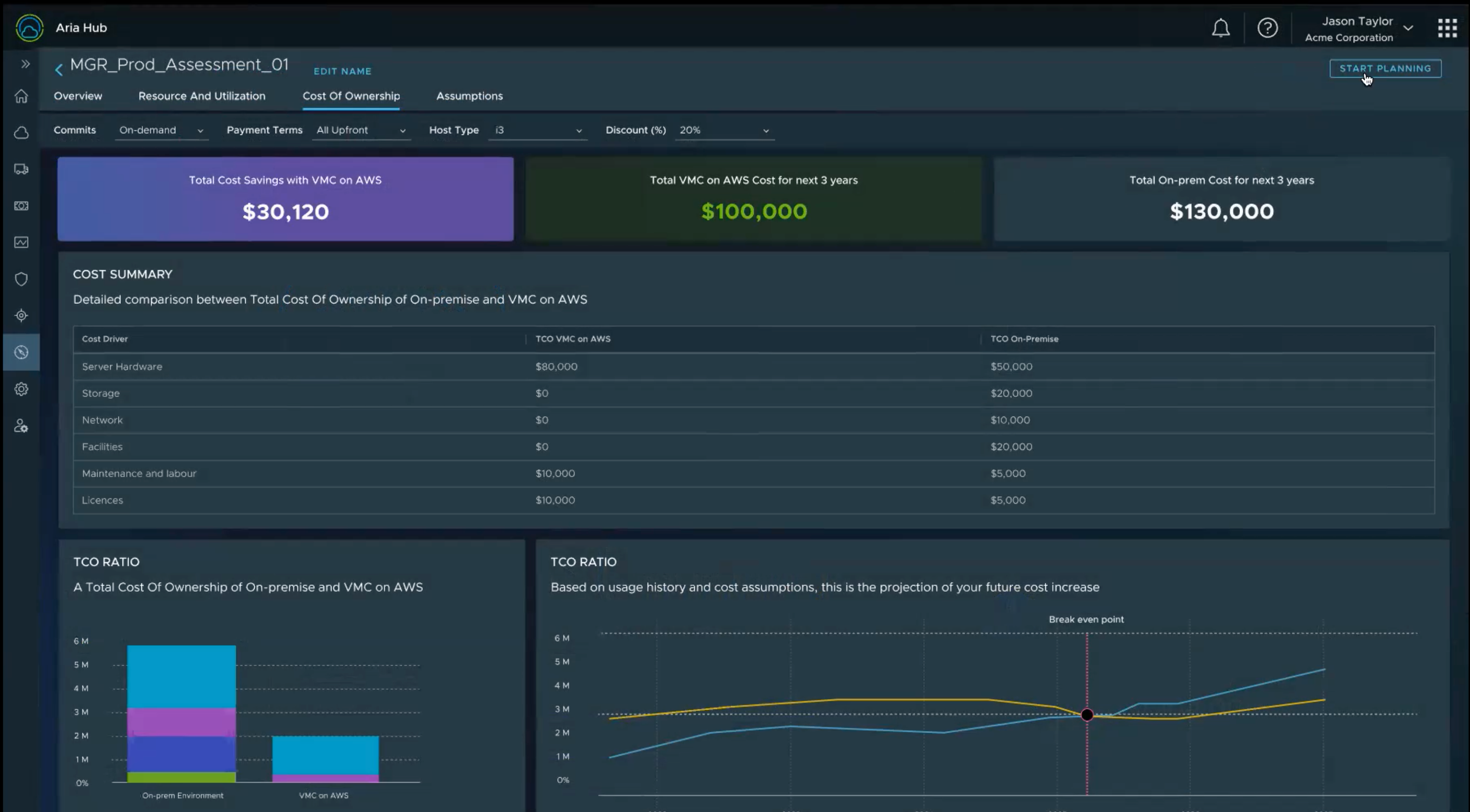Open the performance chart icon in sidebar
This screenshot has height=812, width=1470.
click(21, 242)
